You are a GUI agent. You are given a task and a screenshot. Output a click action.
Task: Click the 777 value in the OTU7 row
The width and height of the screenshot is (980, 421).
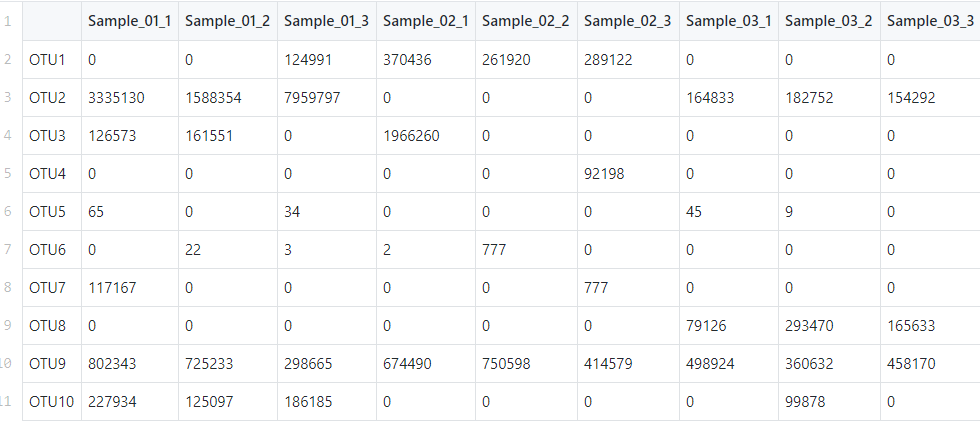click(x=628, y=287)
